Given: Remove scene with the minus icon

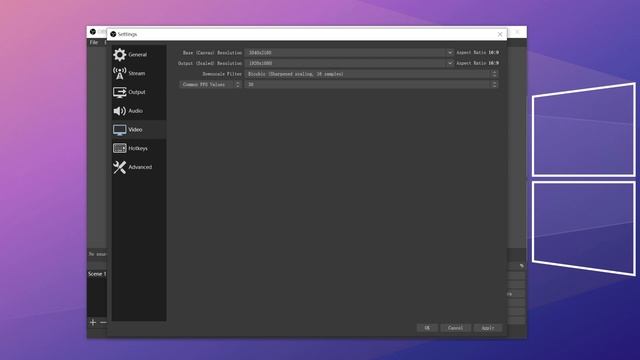Looking at the screenshot, I should (x=103, y=322).
